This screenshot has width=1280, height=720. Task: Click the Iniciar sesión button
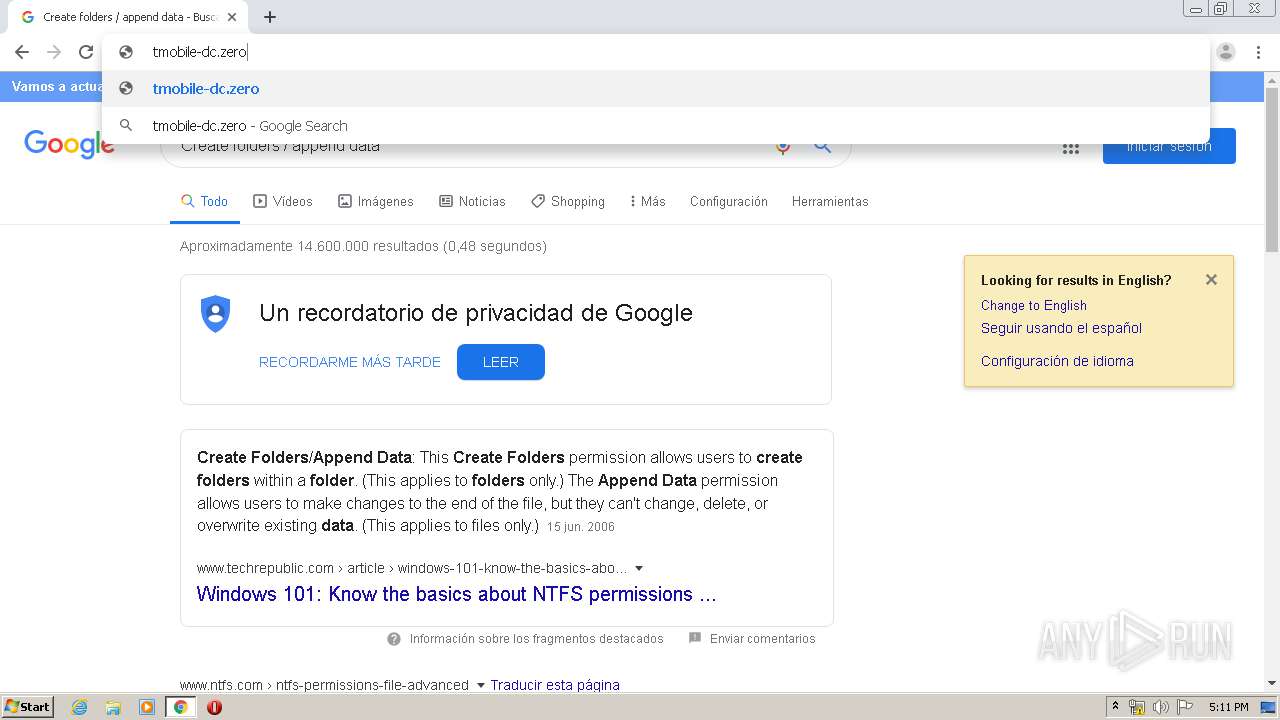pyautogui.click(x=1169, y=146)
